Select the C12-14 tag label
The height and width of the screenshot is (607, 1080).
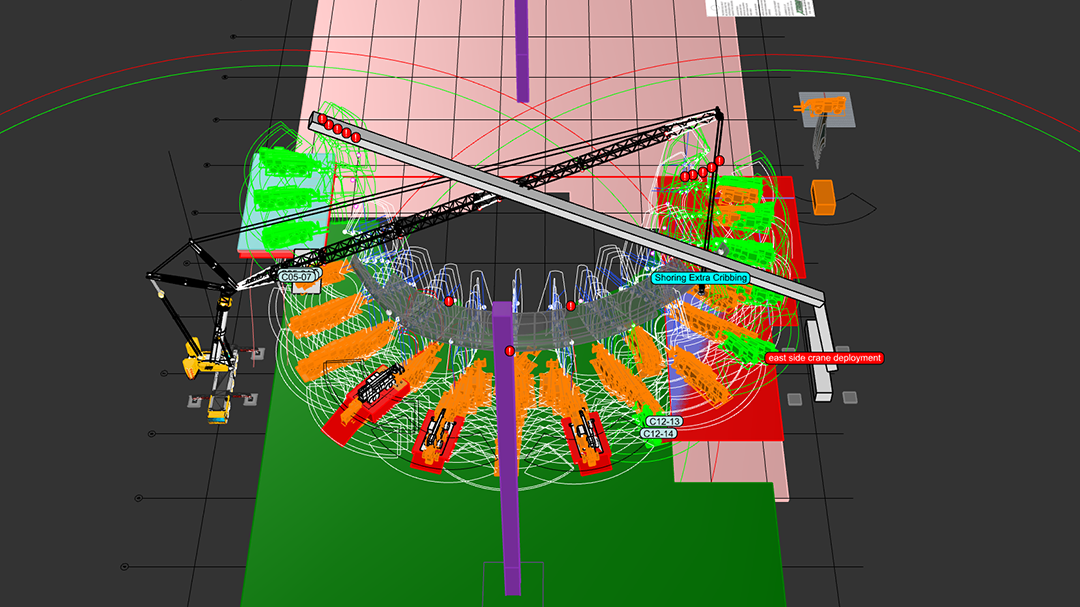[658, 434]
